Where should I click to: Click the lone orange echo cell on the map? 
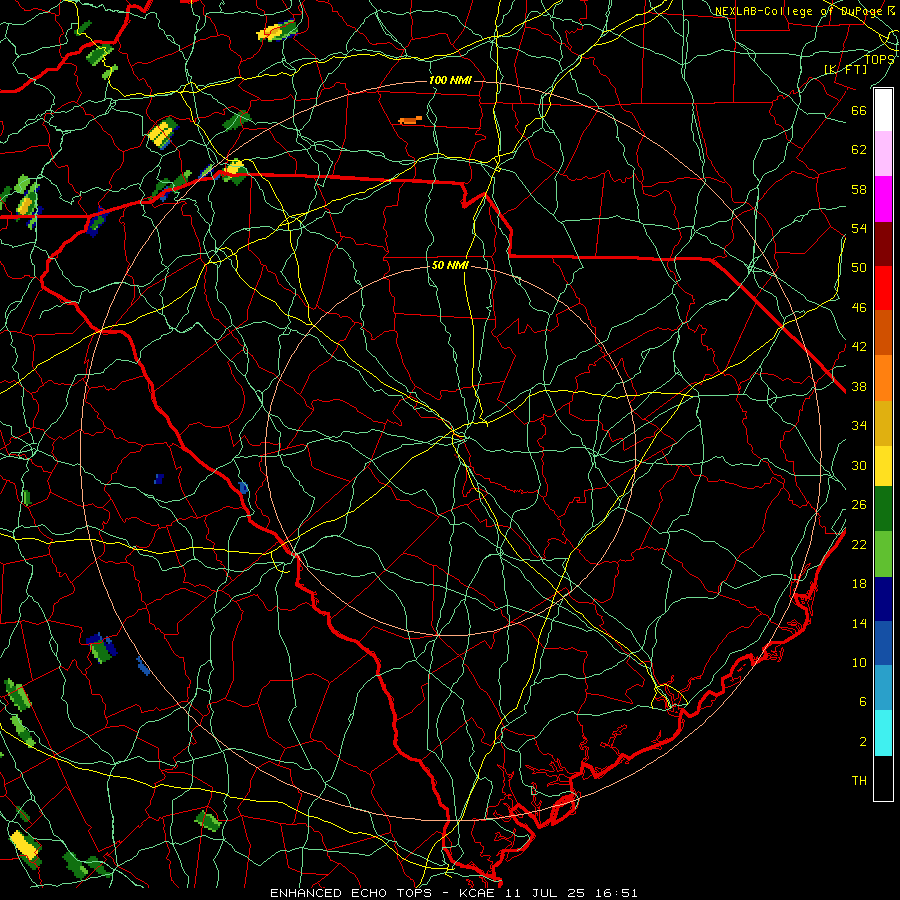pos(410,120)
